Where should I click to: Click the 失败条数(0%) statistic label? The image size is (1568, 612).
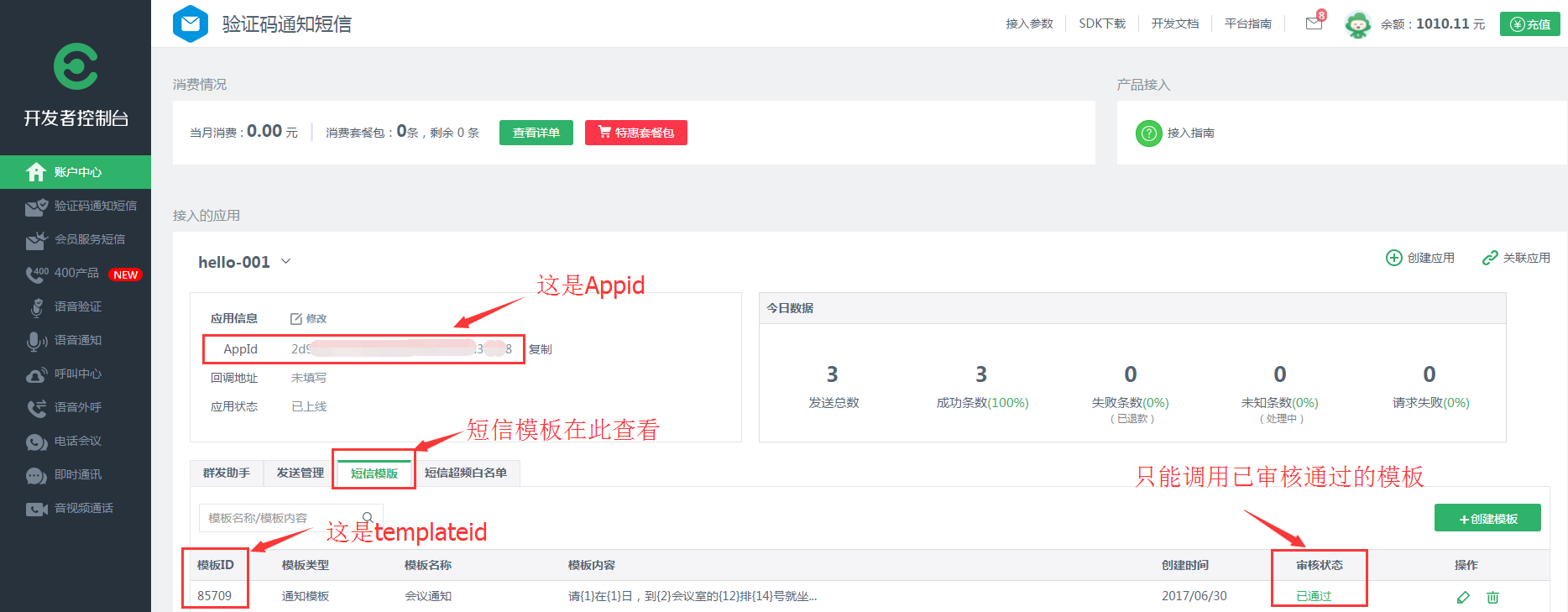(1130, 403)
